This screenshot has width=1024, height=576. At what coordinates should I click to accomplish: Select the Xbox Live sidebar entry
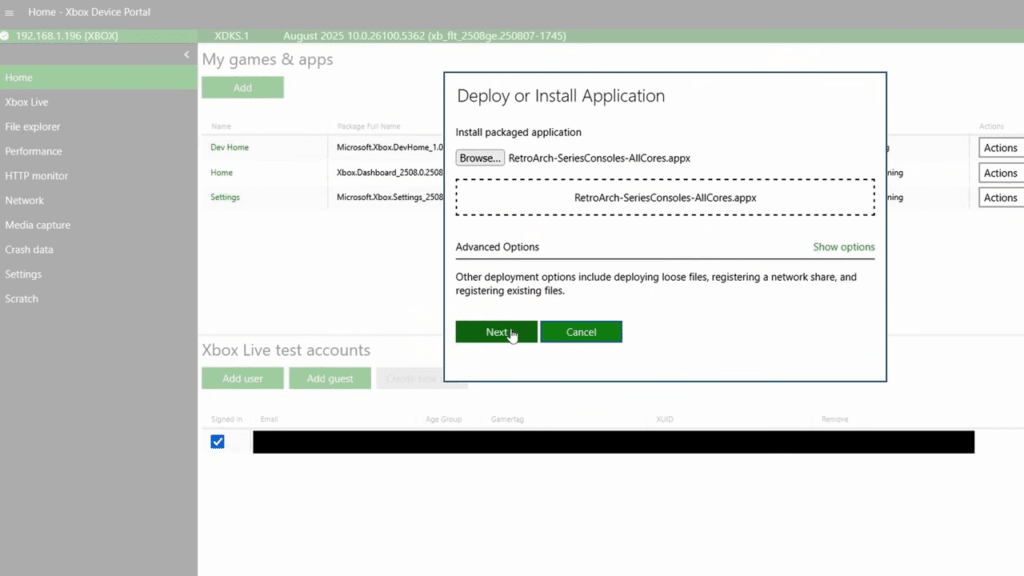pos(29,101)
